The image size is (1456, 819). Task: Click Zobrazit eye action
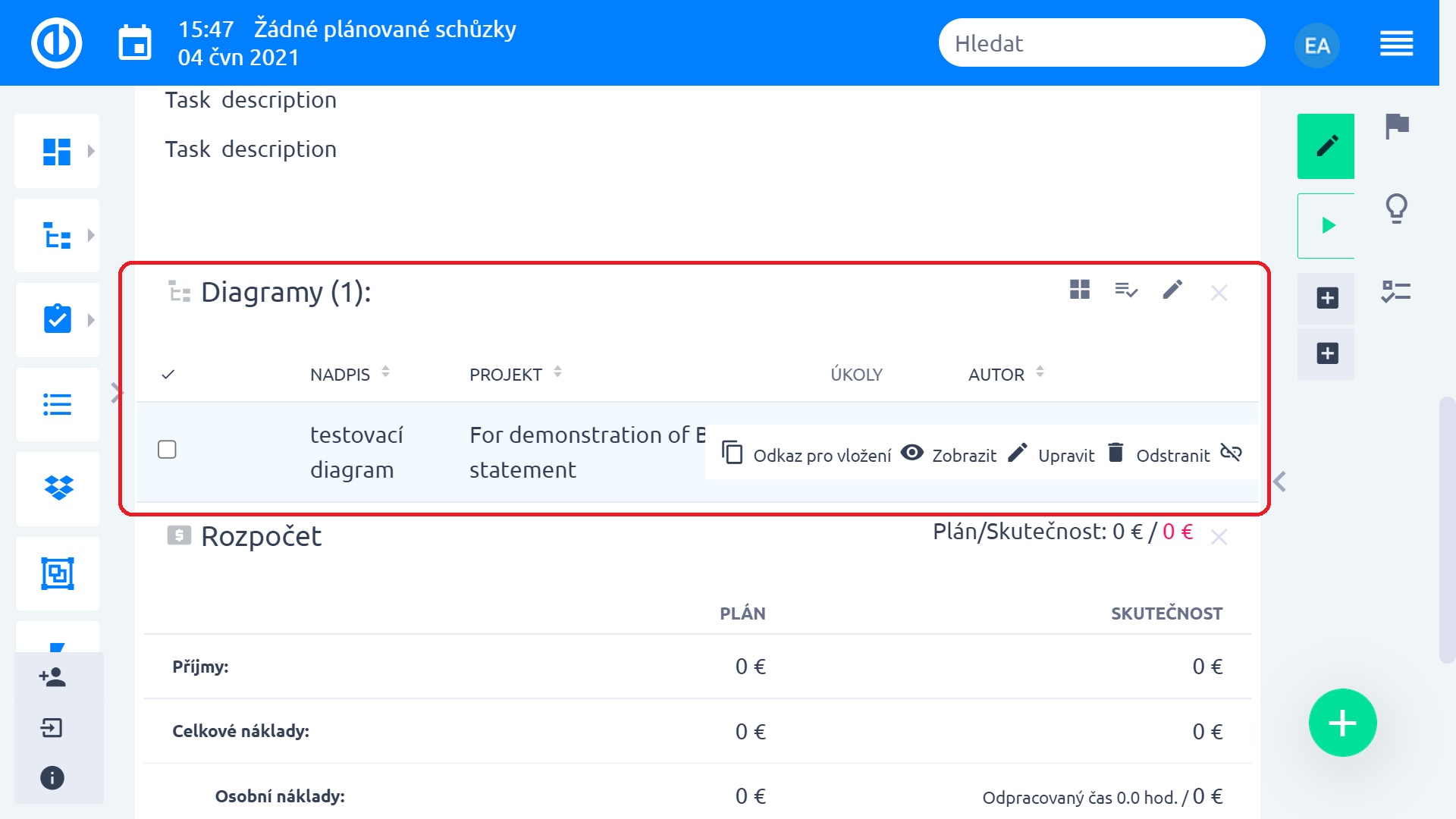click(x=949, y=454)
